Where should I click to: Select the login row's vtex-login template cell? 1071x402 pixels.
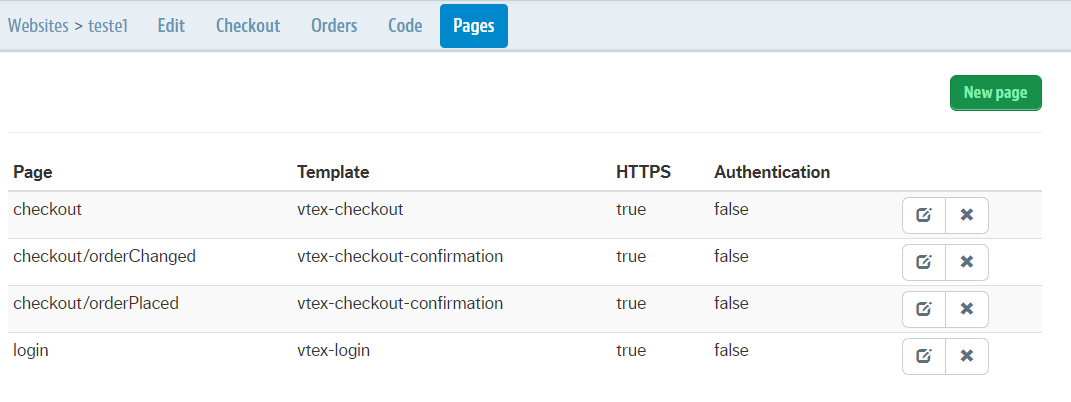tap(339, 350)
